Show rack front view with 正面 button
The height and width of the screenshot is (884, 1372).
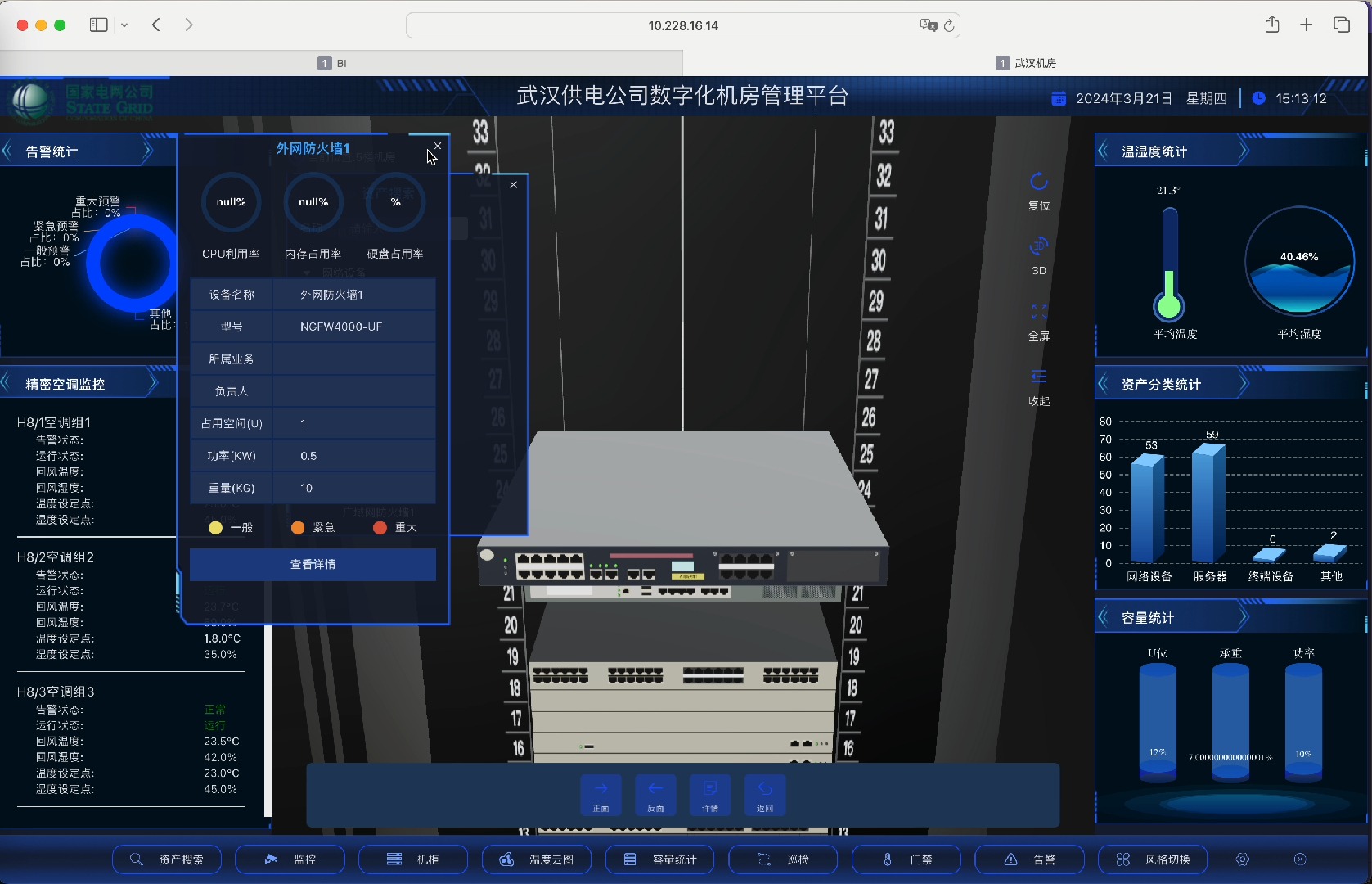(601, 795)
